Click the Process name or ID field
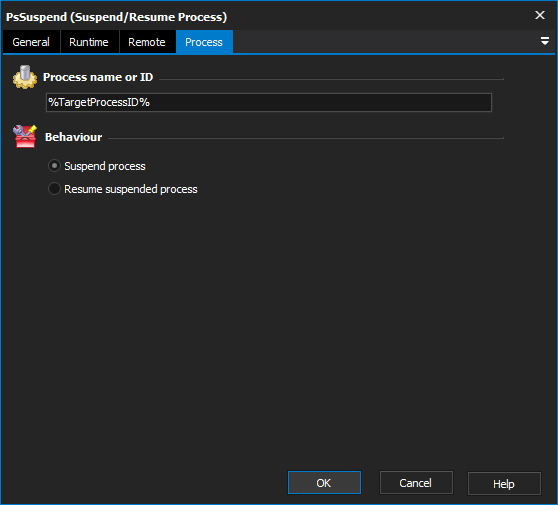558x505 pixels. [269, 102]
